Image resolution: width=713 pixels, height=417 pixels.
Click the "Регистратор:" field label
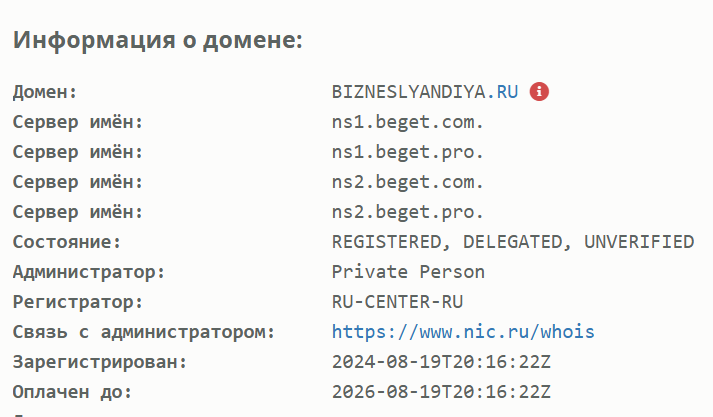(x=78, y=301)
